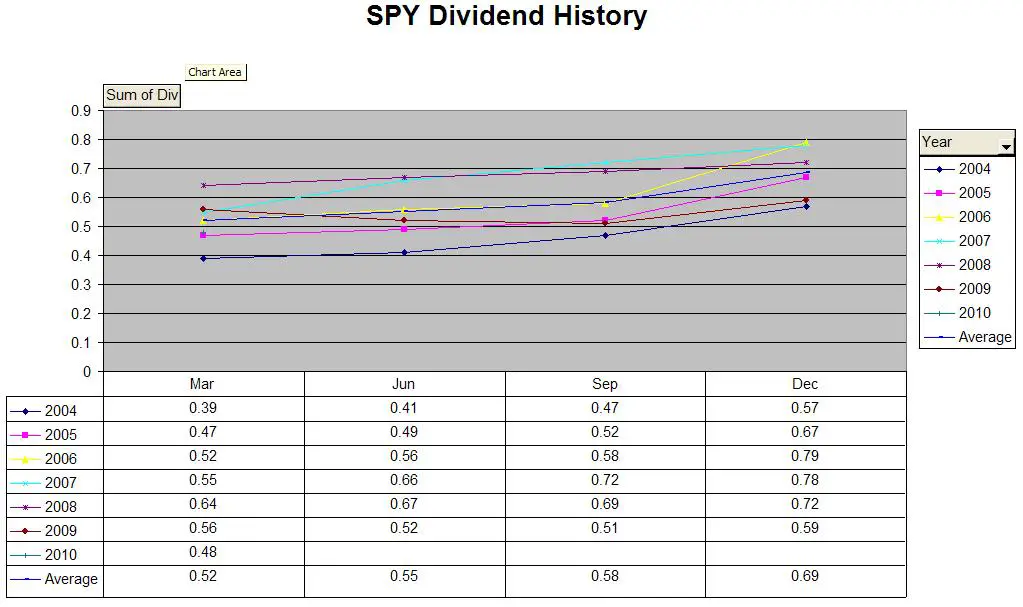Select the 2008 series marker at Dec
Viewport: 1023px width, 607px height.
point(806,163)
